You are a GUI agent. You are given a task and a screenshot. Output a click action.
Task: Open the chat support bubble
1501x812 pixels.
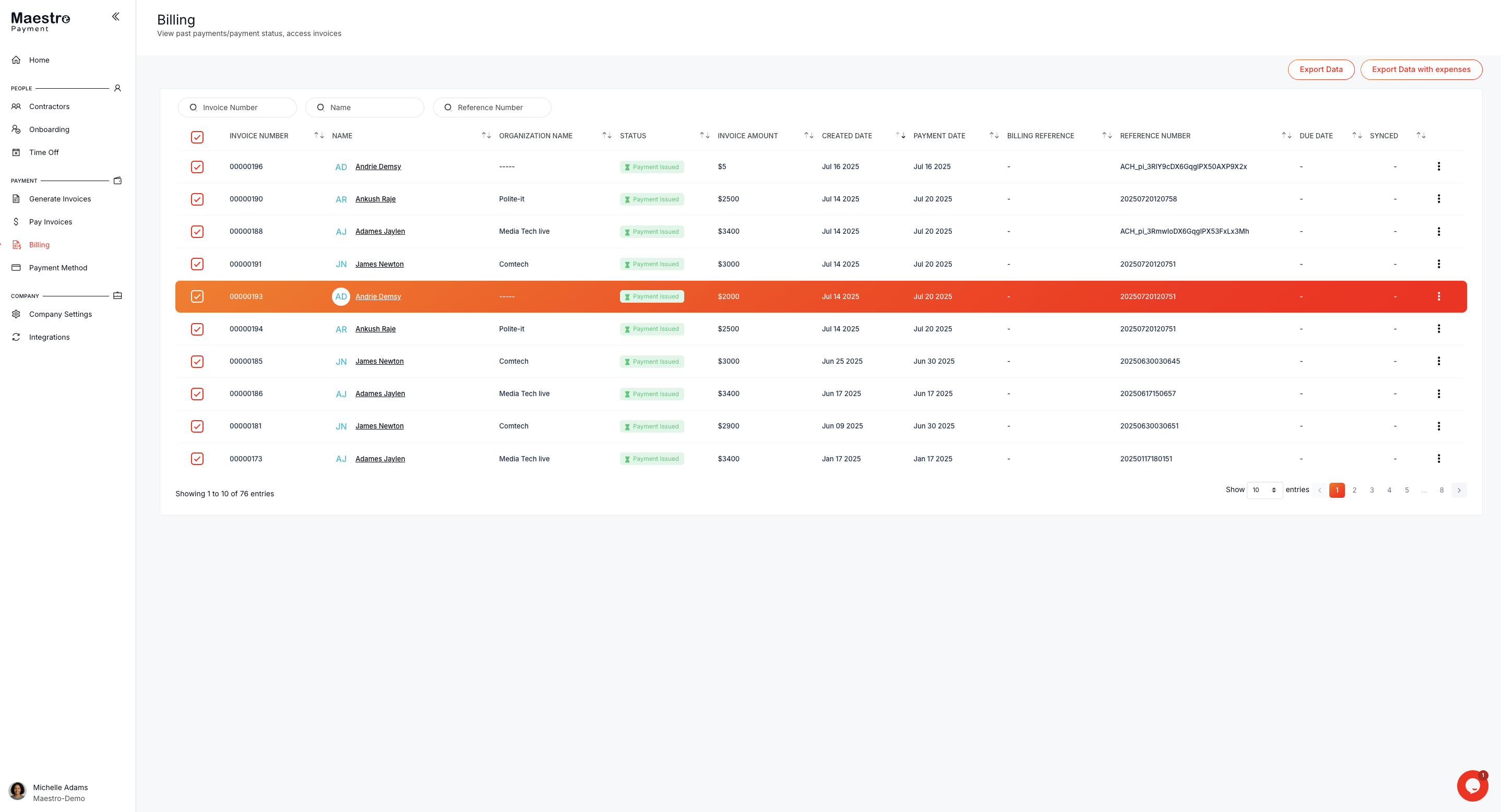[1472, 786]
